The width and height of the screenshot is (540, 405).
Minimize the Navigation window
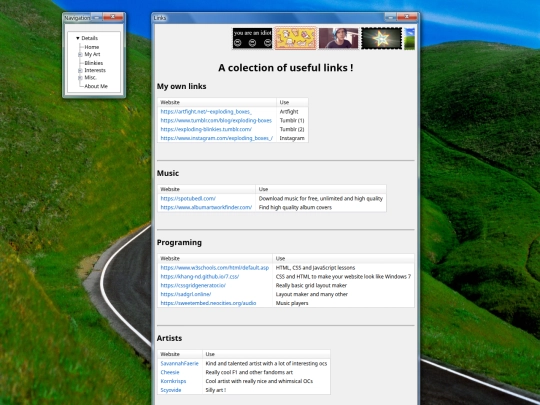97,17
